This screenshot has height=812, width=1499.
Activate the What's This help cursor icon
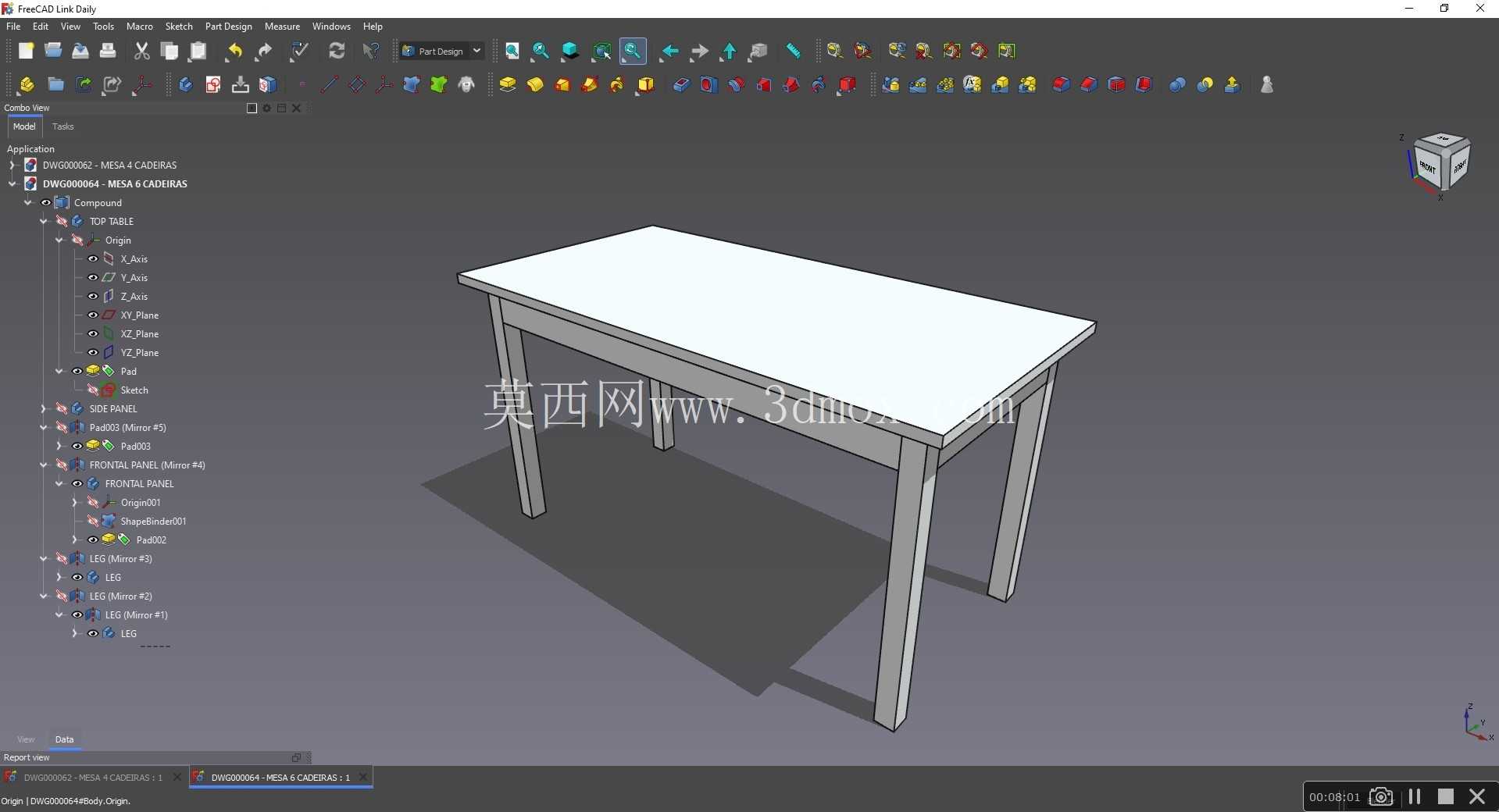click(370, 52)
